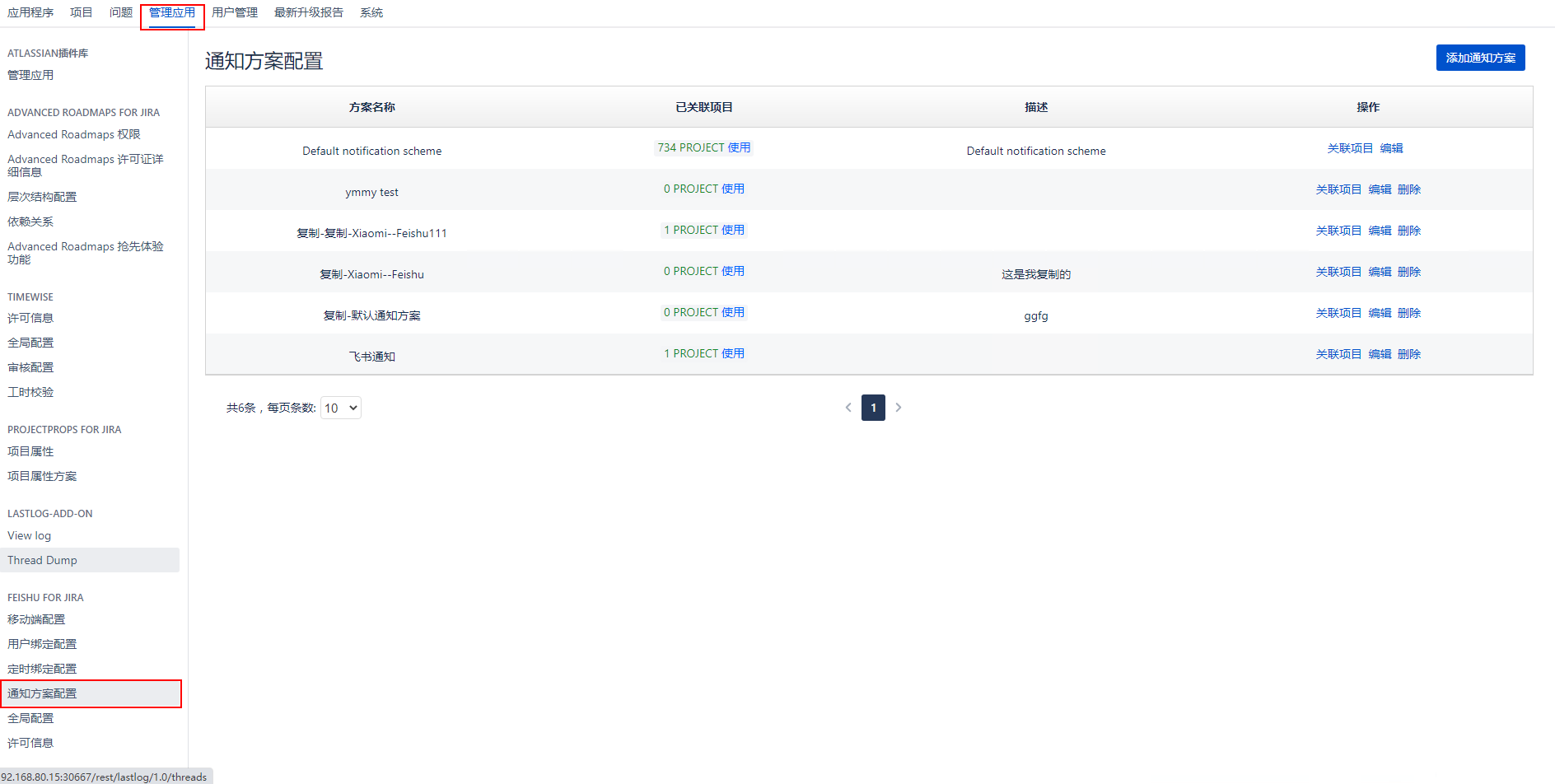This screenshot has width=1555, height=784.
Task: Open the page size dropdown showing 10
Action: click(x=340, y=408)
